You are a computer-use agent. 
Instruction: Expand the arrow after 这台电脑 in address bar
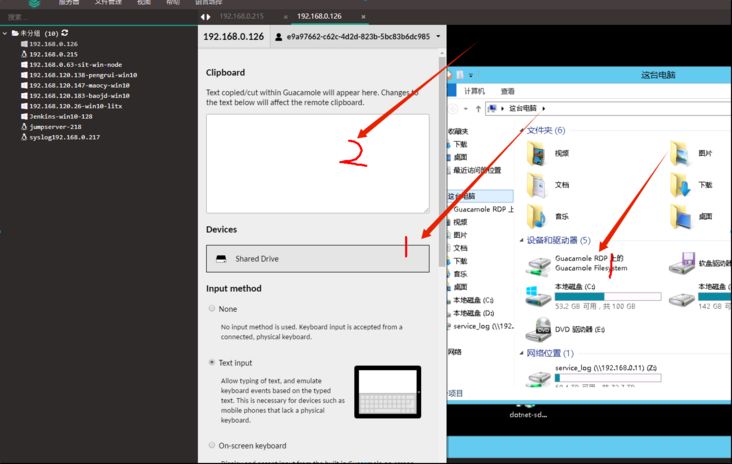point(544,108)
